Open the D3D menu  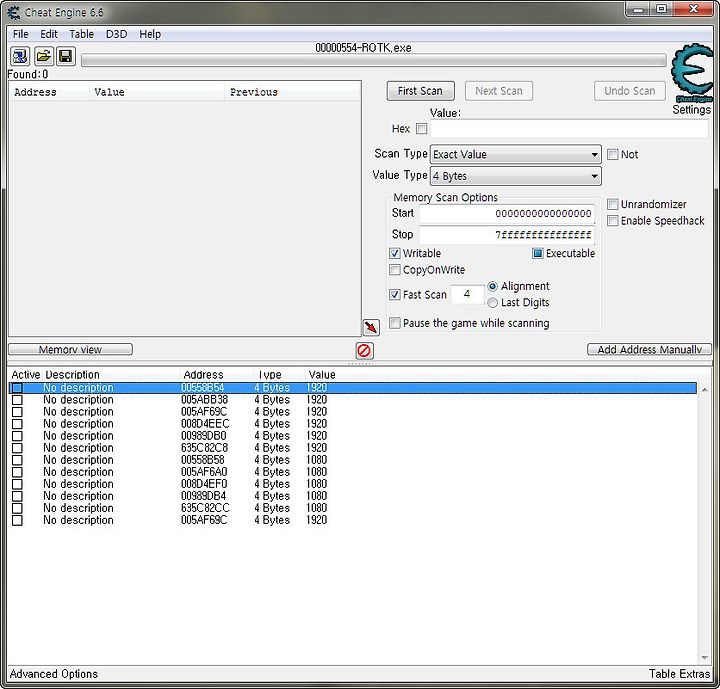pyautogui.click(x=117, y=34)
